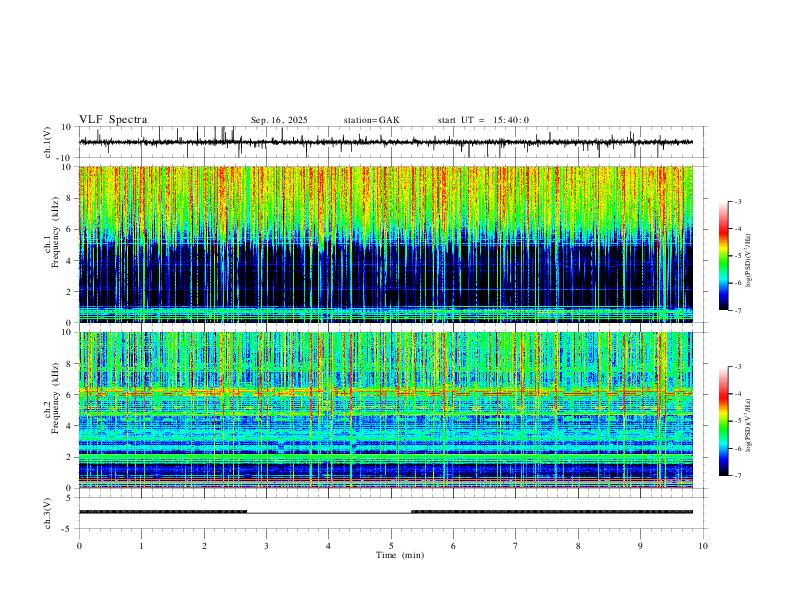Click the "-3" label on the lower colorbar
This screenshot has height=612, width=792.
coord(738,367)
